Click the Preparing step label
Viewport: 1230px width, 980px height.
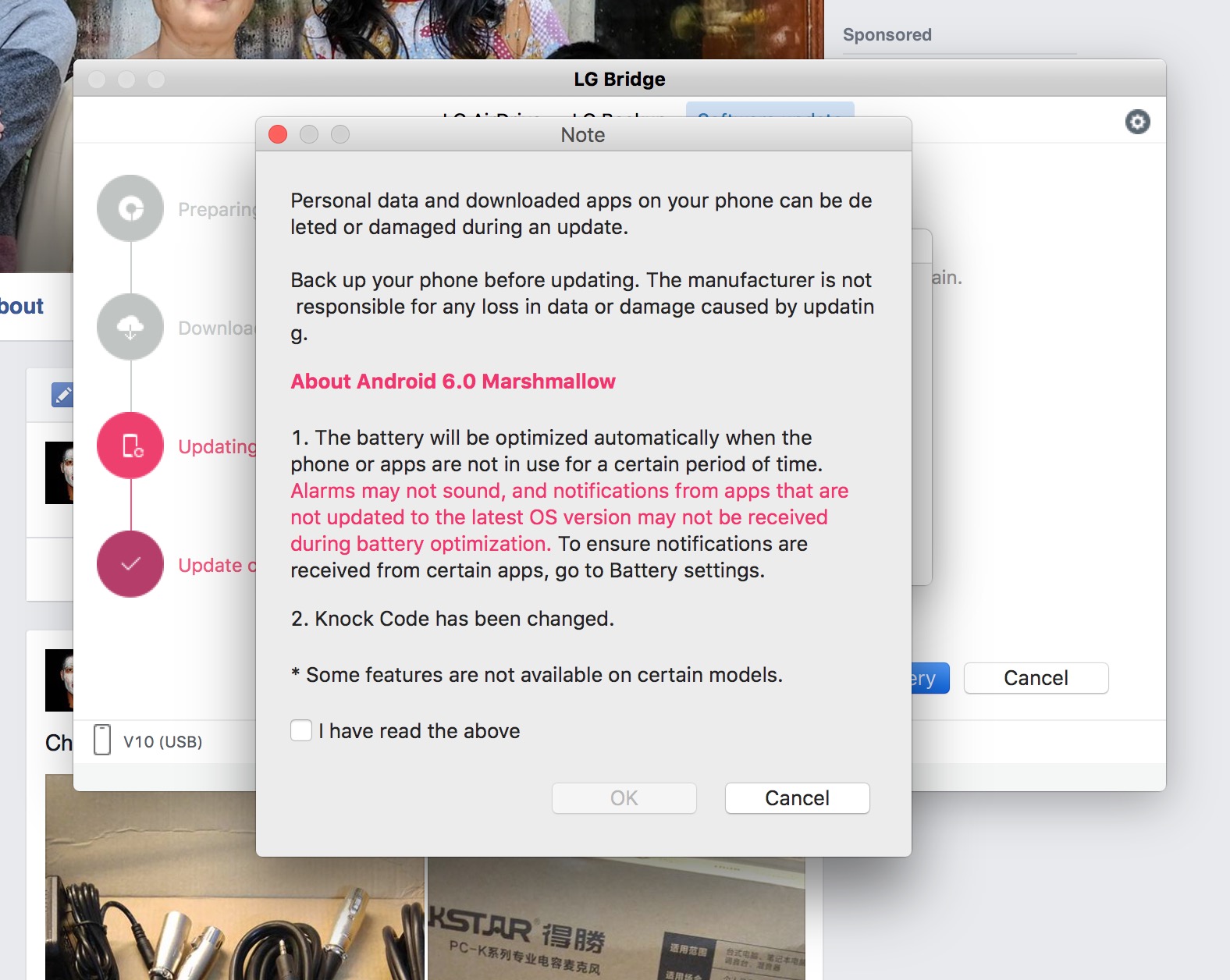(217, 209)
